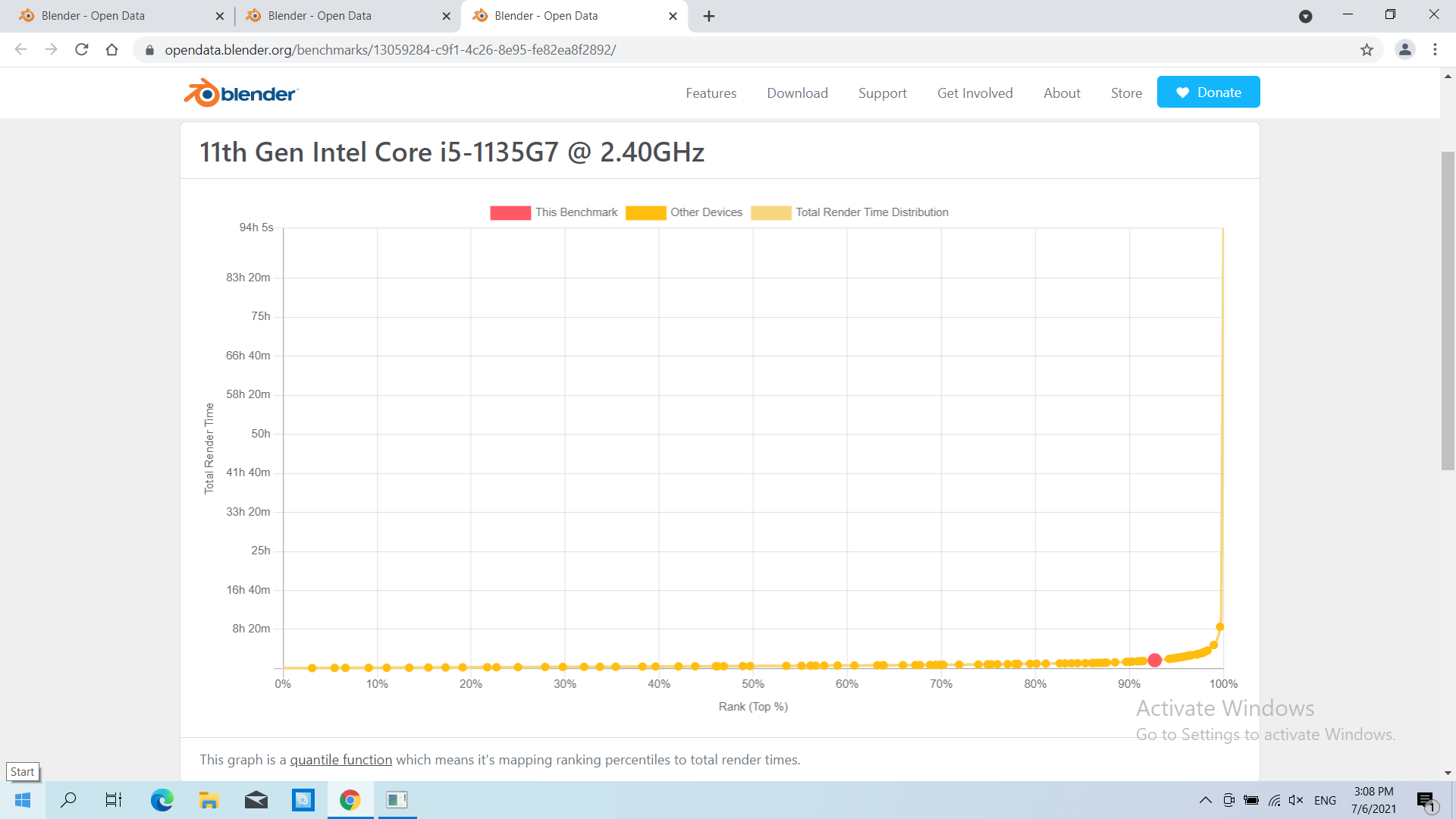Viewport: 1456px width, 819px height.
Task: Click the Blender logo in site header
Action: (x=241, y=93)
